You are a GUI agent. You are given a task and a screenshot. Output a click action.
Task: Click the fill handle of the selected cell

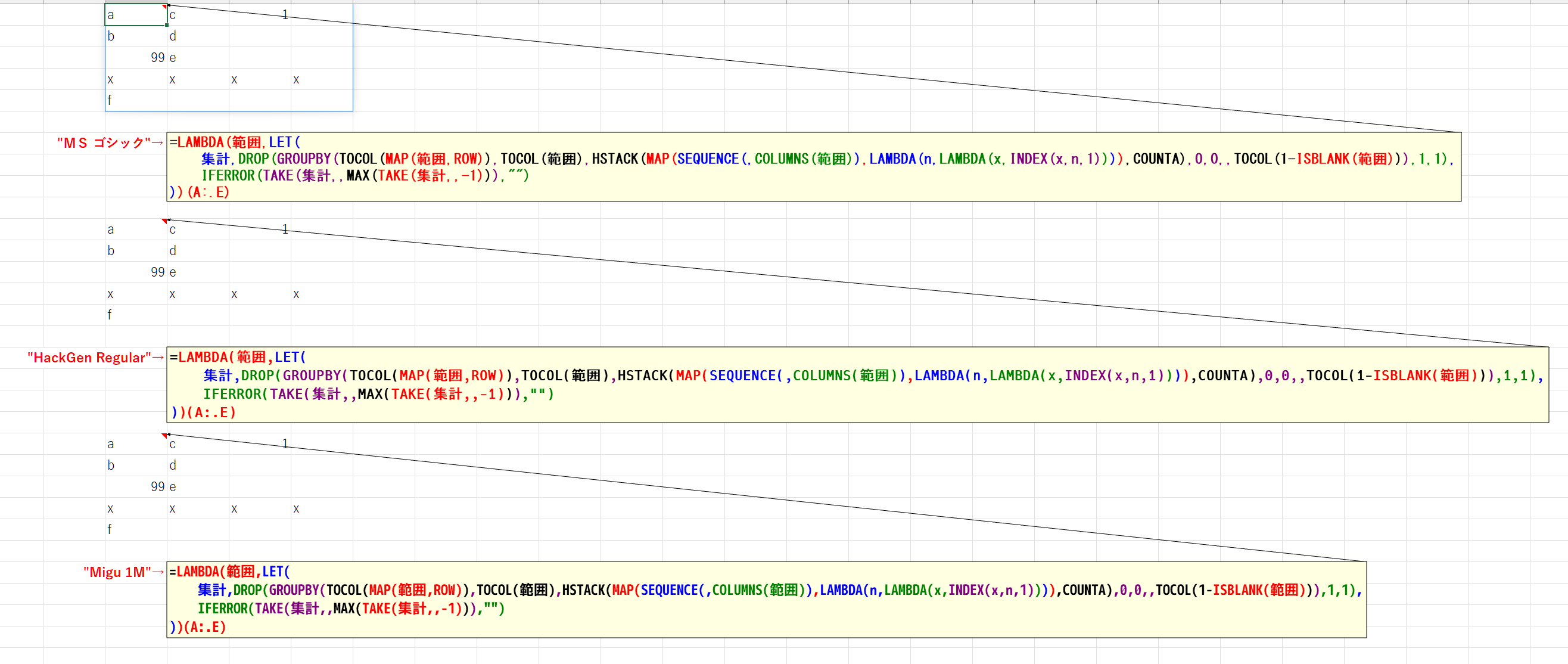click(x=167, y=25)
